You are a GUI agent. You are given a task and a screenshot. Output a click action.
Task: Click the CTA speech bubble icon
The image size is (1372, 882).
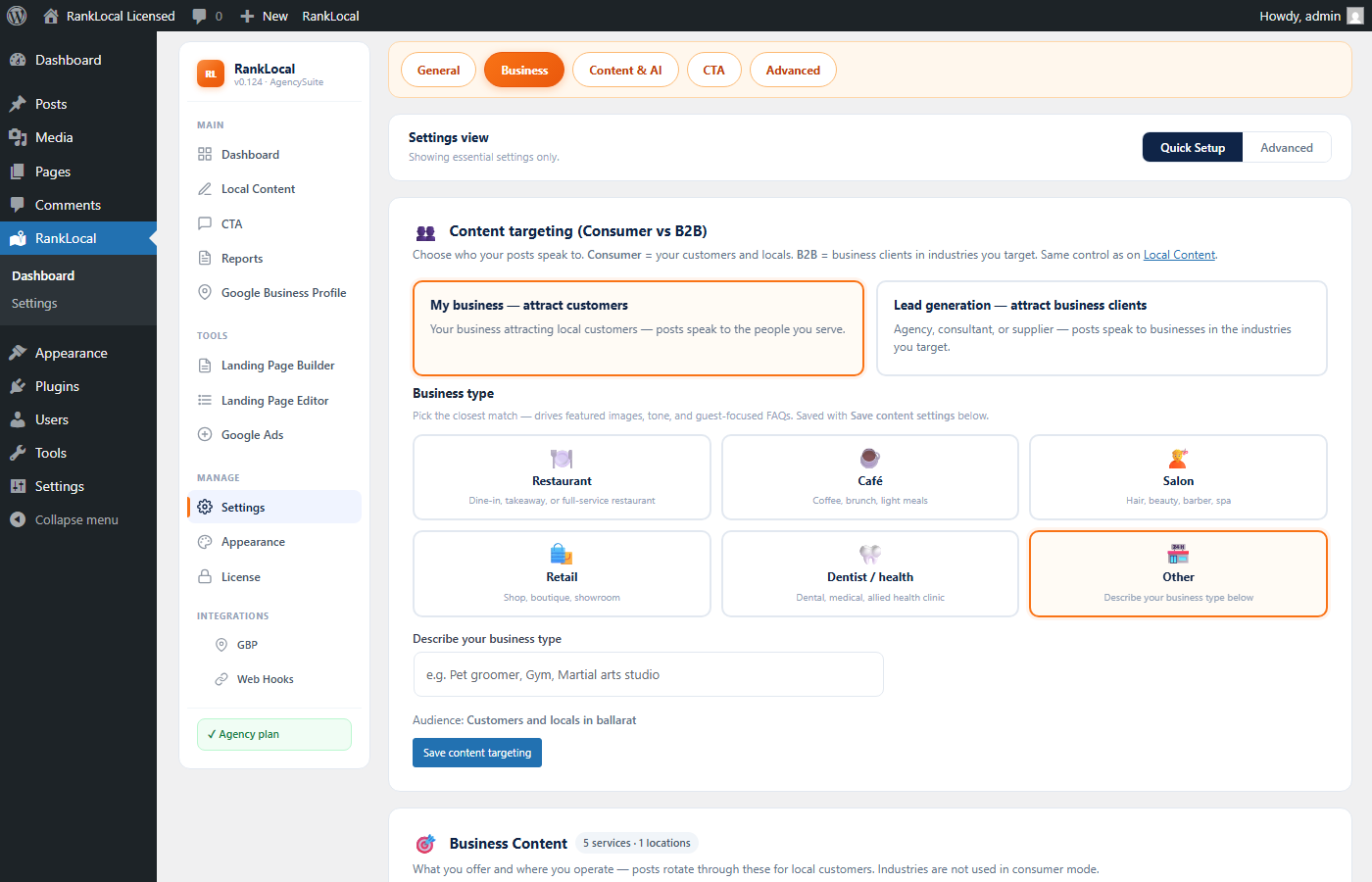[205, 223]
